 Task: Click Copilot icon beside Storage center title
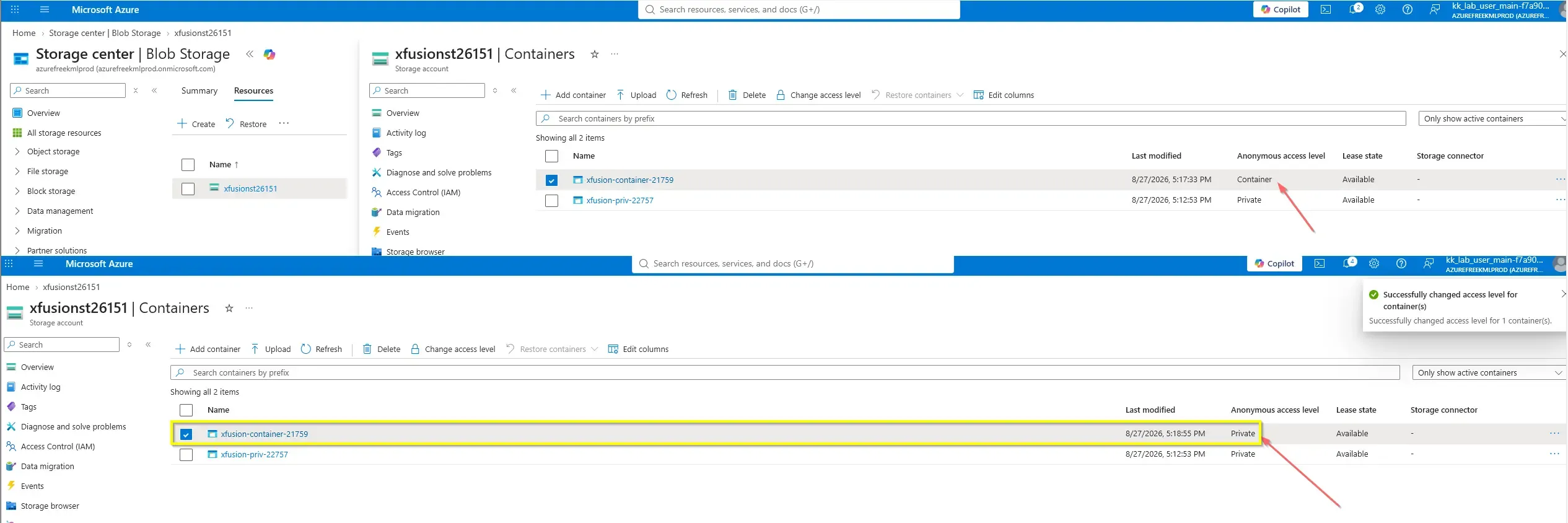point(269,55)
